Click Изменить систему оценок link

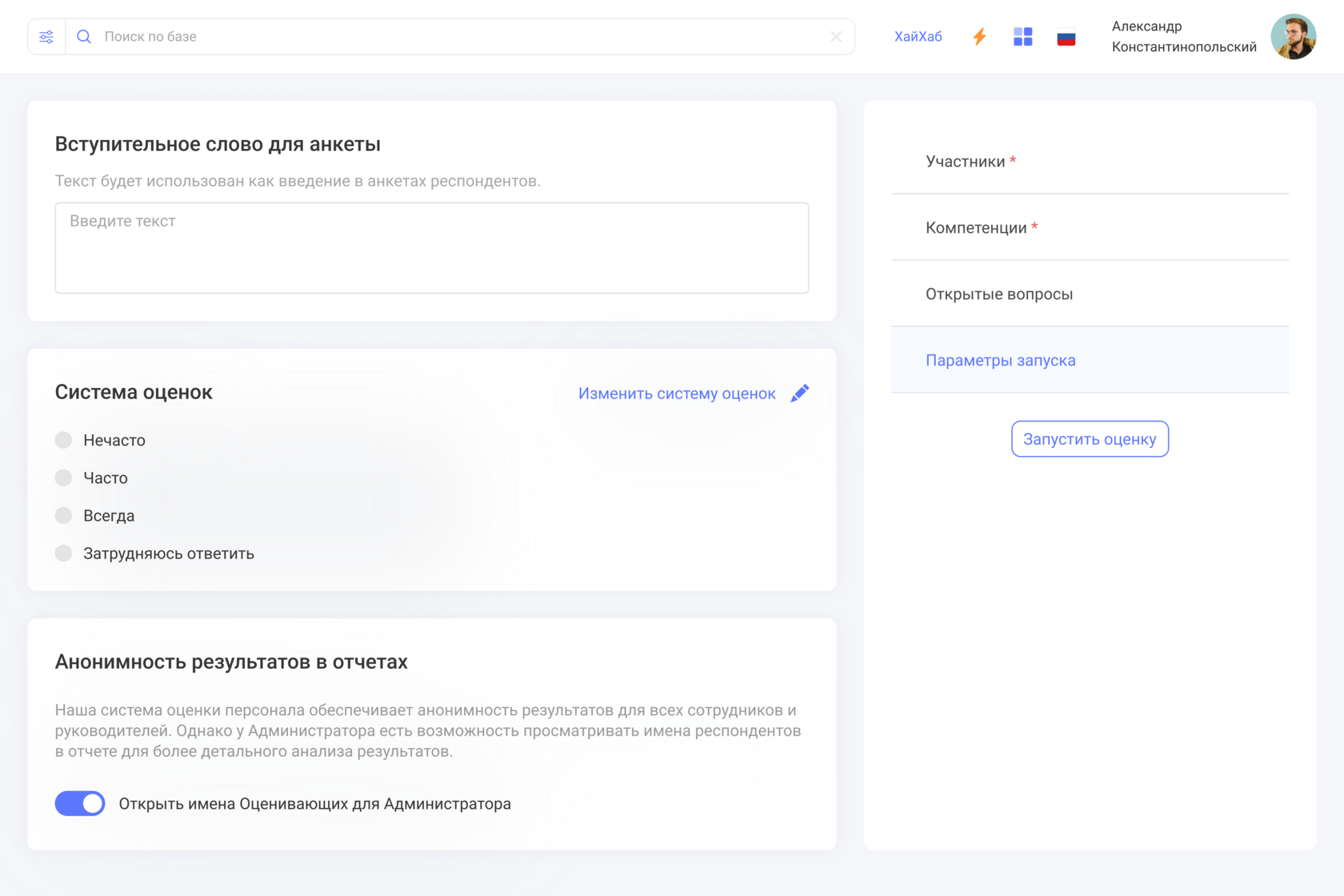click(x=677, y=394)
